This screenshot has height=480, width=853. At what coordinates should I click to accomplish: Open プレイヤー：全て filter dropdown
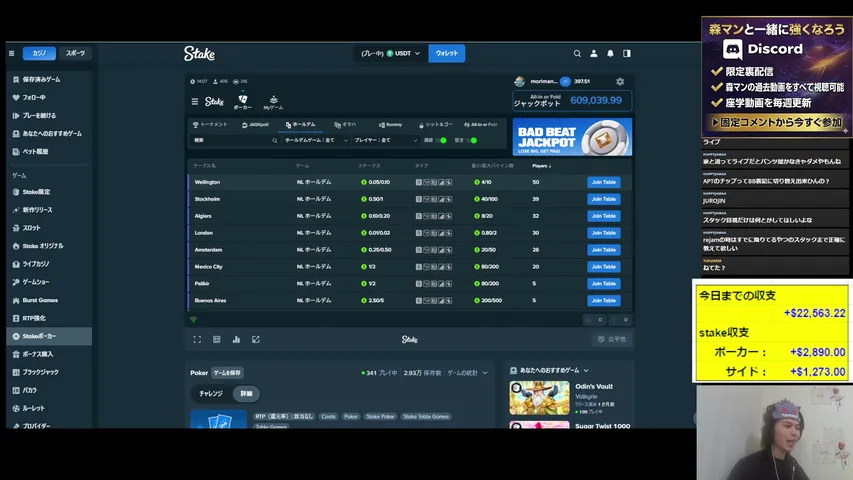(x=386, y=140)
